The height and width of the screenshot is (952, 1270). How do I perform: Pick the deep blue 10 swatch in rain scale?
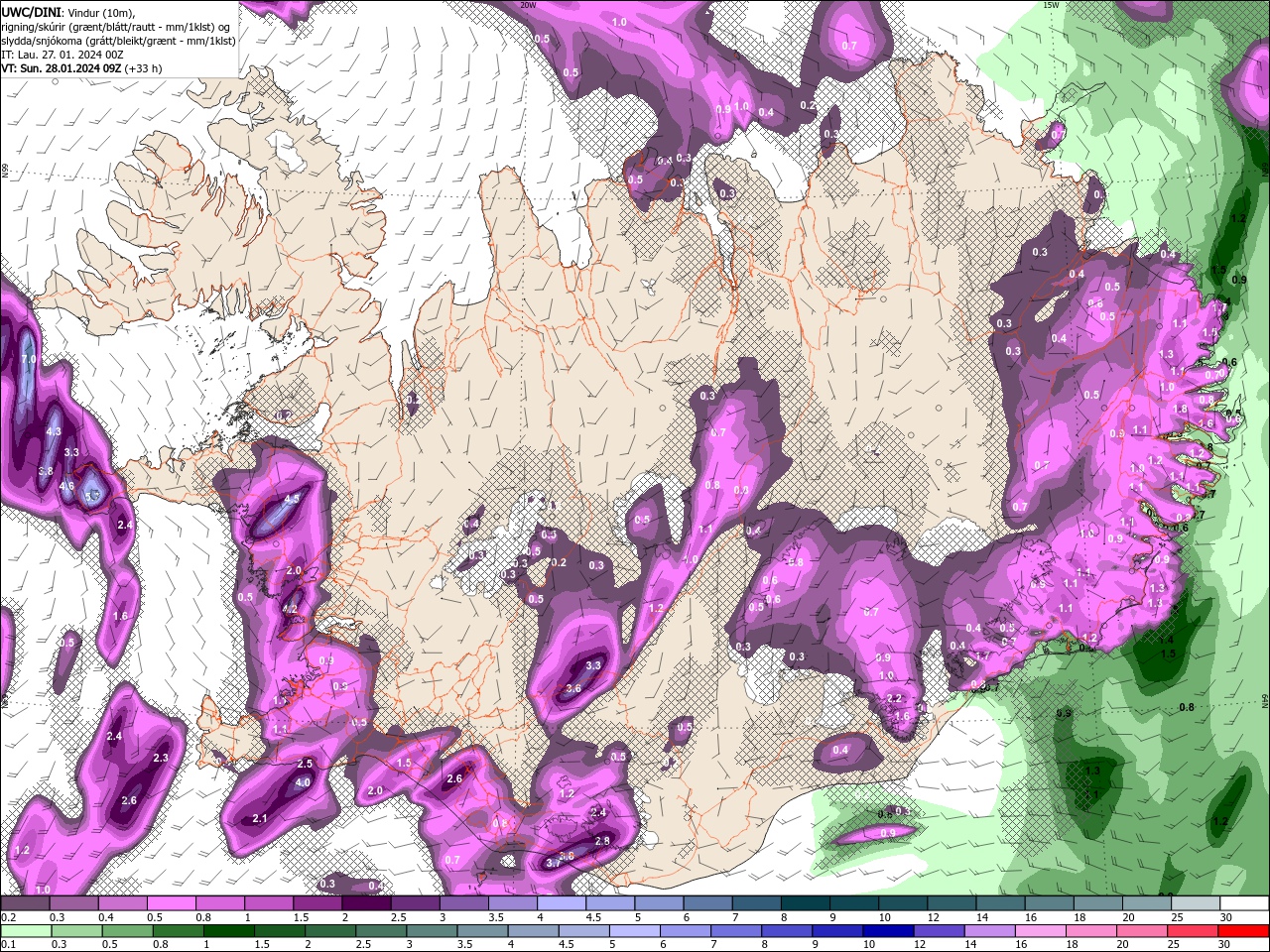point(886,931)
